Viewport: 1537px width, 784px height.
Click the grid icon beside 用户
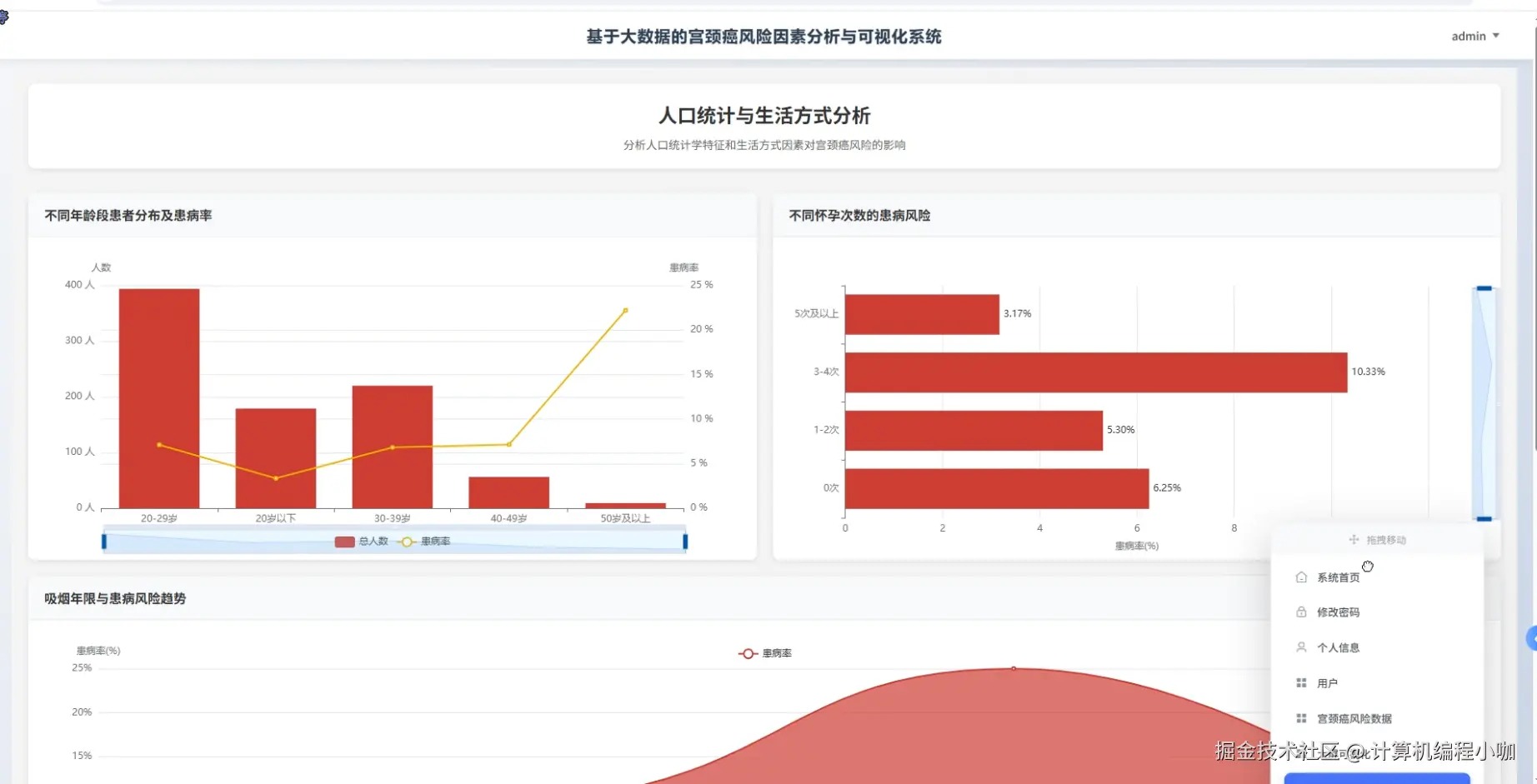click(x=1301, y=682)
